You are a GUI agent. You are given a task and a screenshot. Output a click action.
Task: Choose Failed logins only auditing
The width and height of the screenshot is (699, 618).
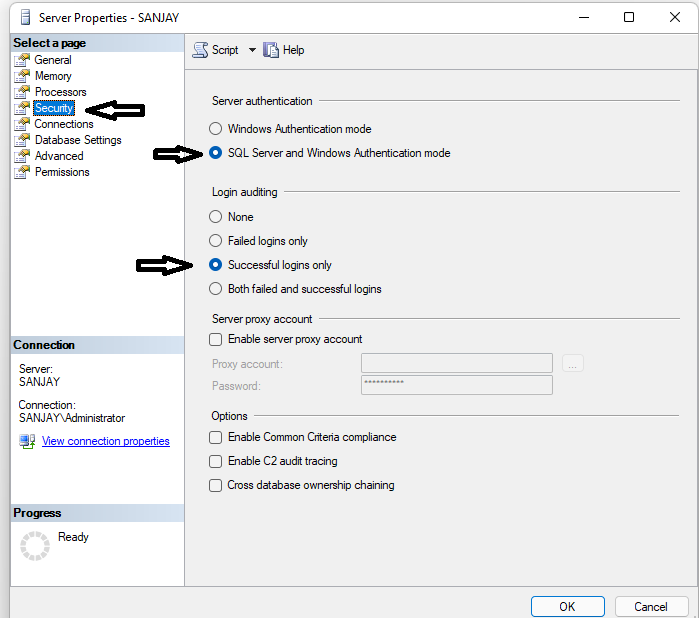216,241
